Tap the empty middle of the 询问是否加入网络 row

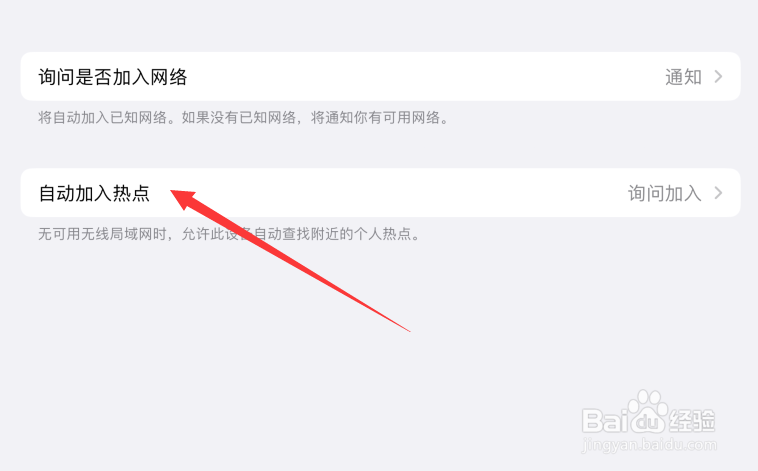pyautogui.click(x=425, y=76)
